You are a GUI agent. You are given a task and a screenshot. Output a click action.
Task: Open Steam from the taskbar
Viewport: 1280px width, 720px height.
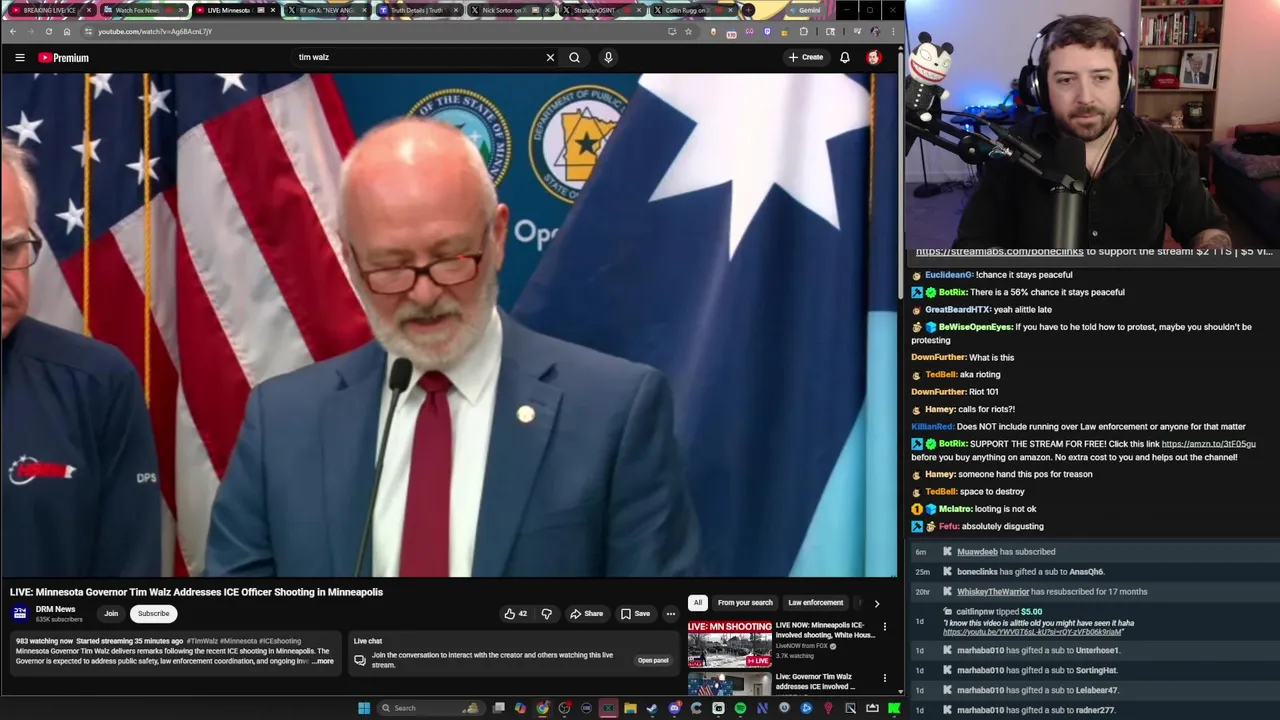pyautogui.click(x=652, y=708)
